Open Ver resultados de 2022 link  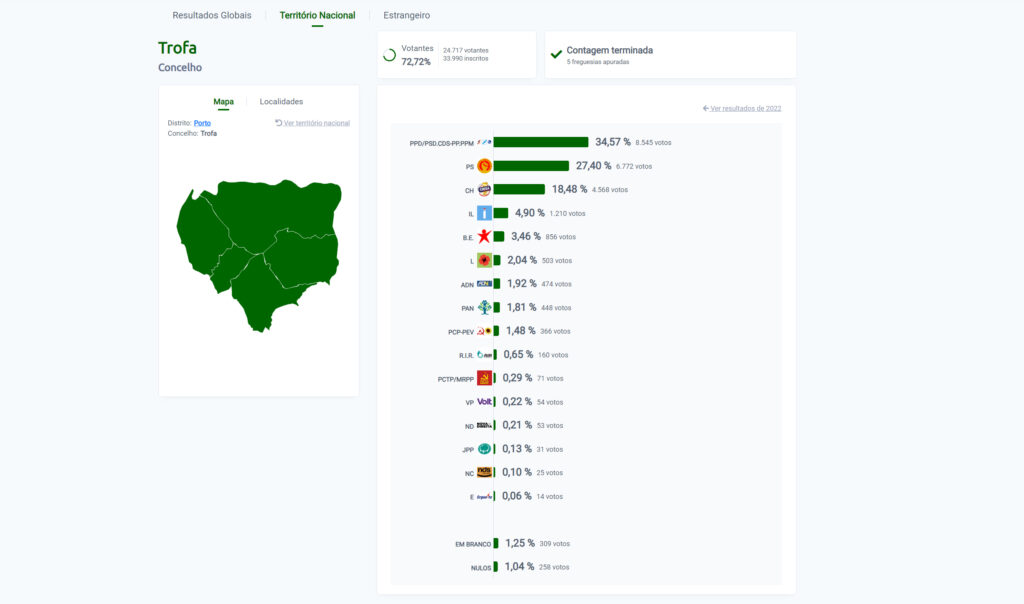click(x=742, y=108)
